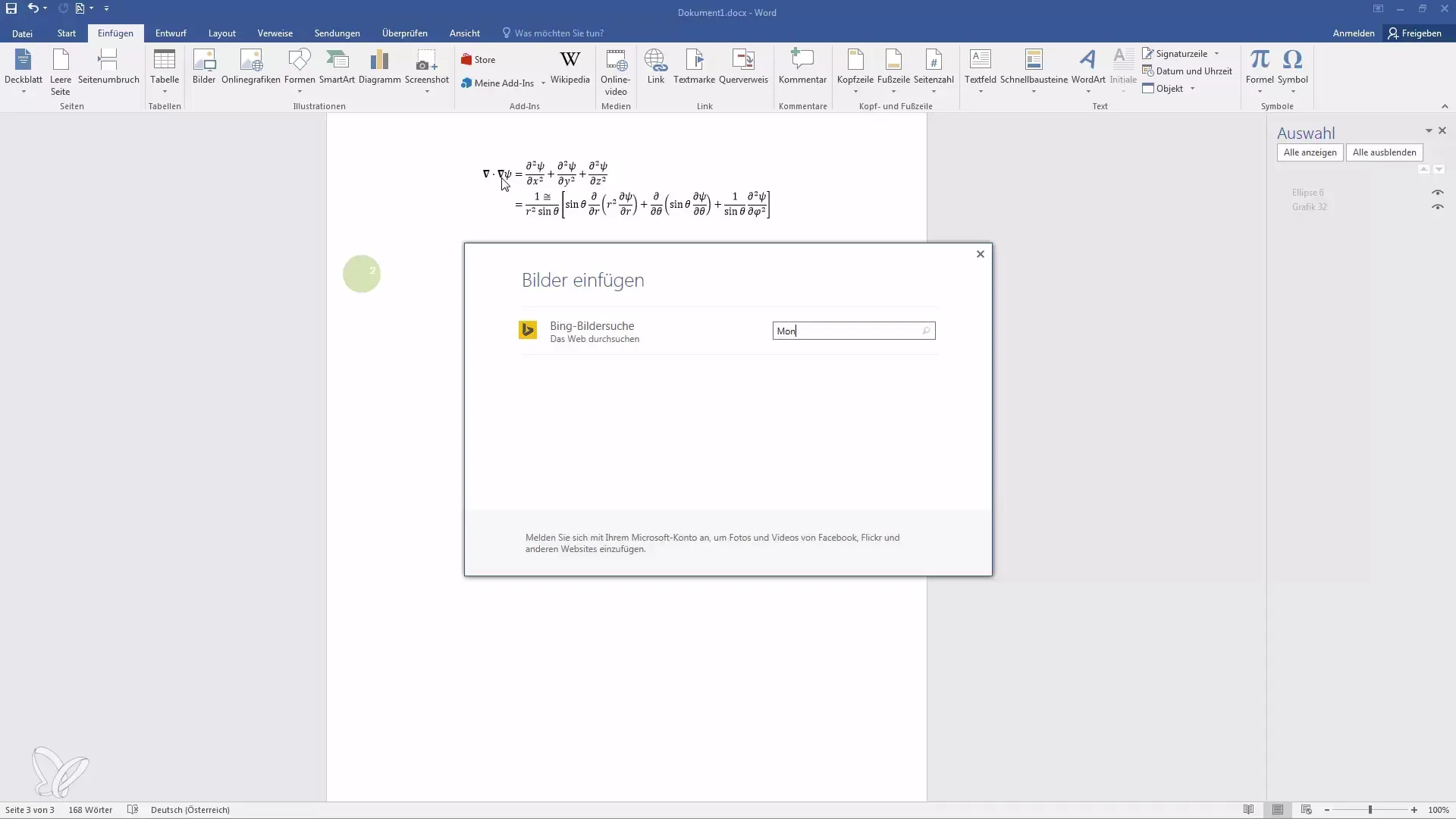The width and height of the screenshot is (1456, 819).
Task: Insert a Textfeld text box
Action: tap(981, 70)
